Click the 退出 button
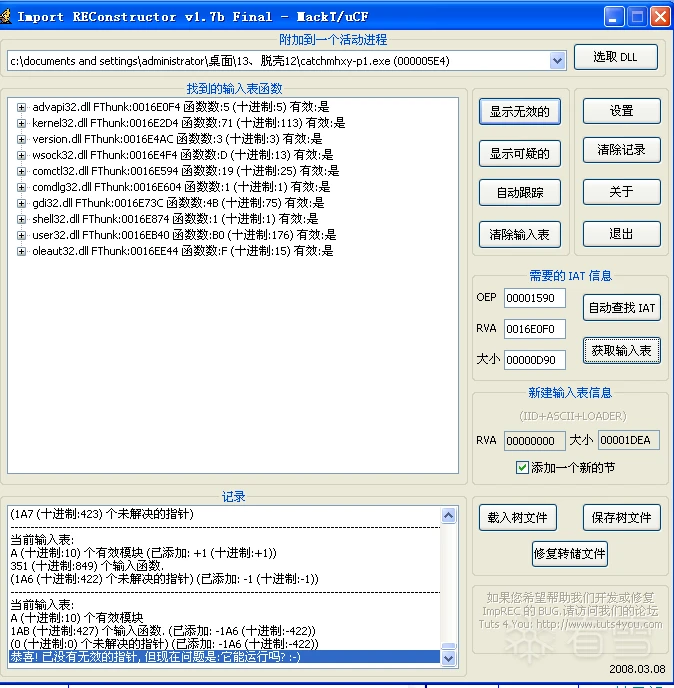 point(621,234)
